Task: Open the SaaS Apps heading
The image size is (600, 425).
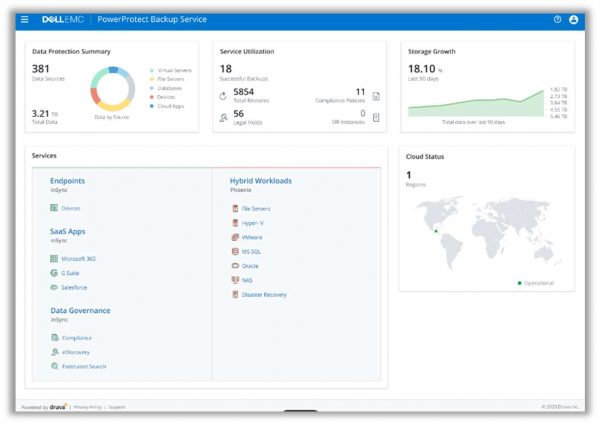Action: coord(67,231)
